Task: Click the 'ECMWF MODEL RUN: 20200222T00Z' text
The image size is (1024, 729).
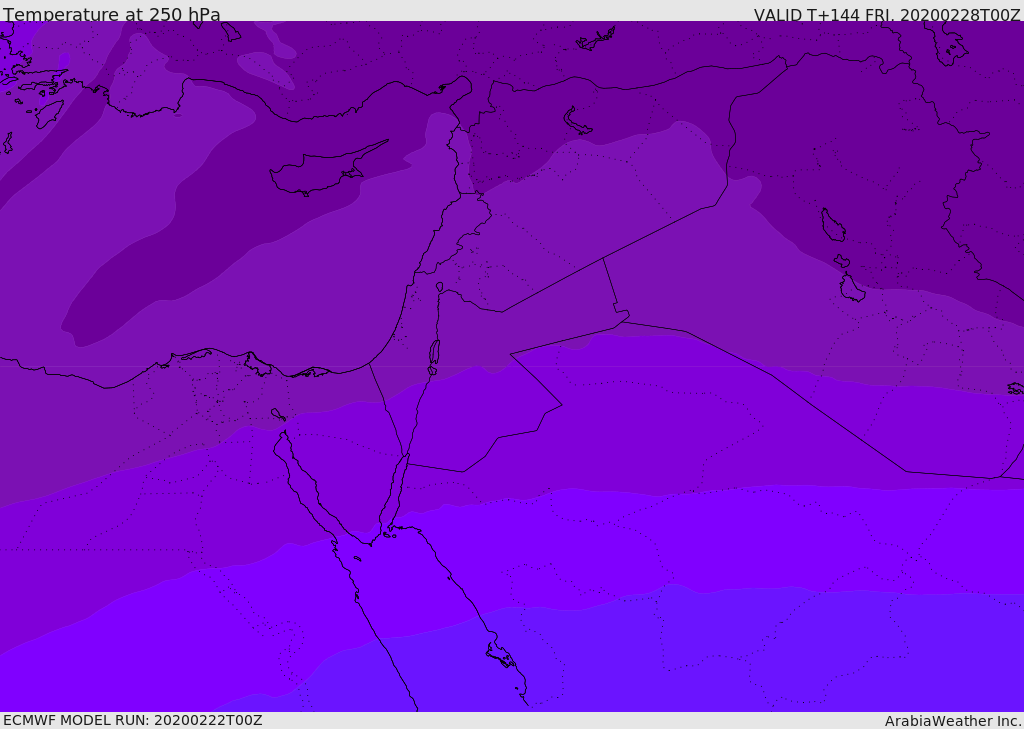Action: click(133, 720)
